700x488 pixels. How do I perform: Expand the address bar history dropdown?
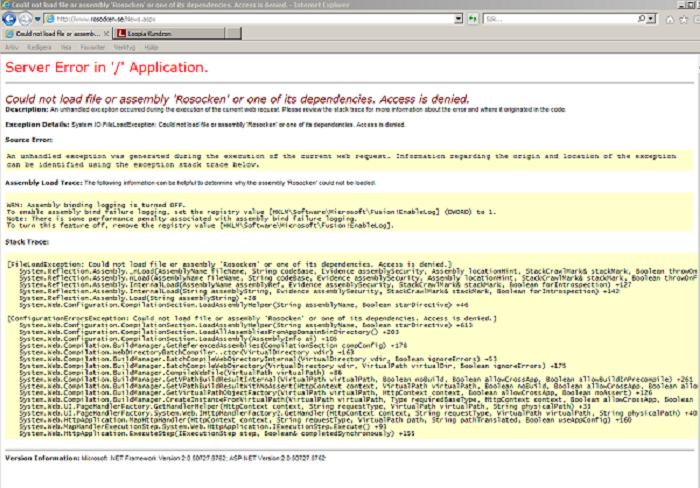click(458, 19)
